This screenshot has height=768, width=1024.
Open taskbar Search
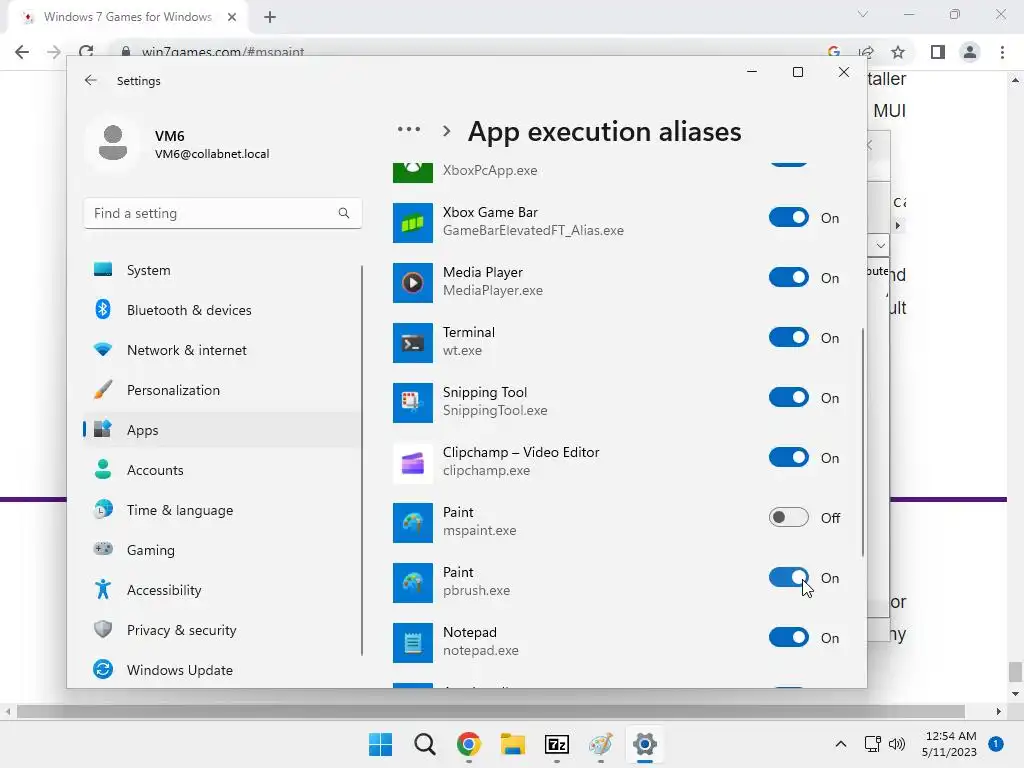coord(424,744)
